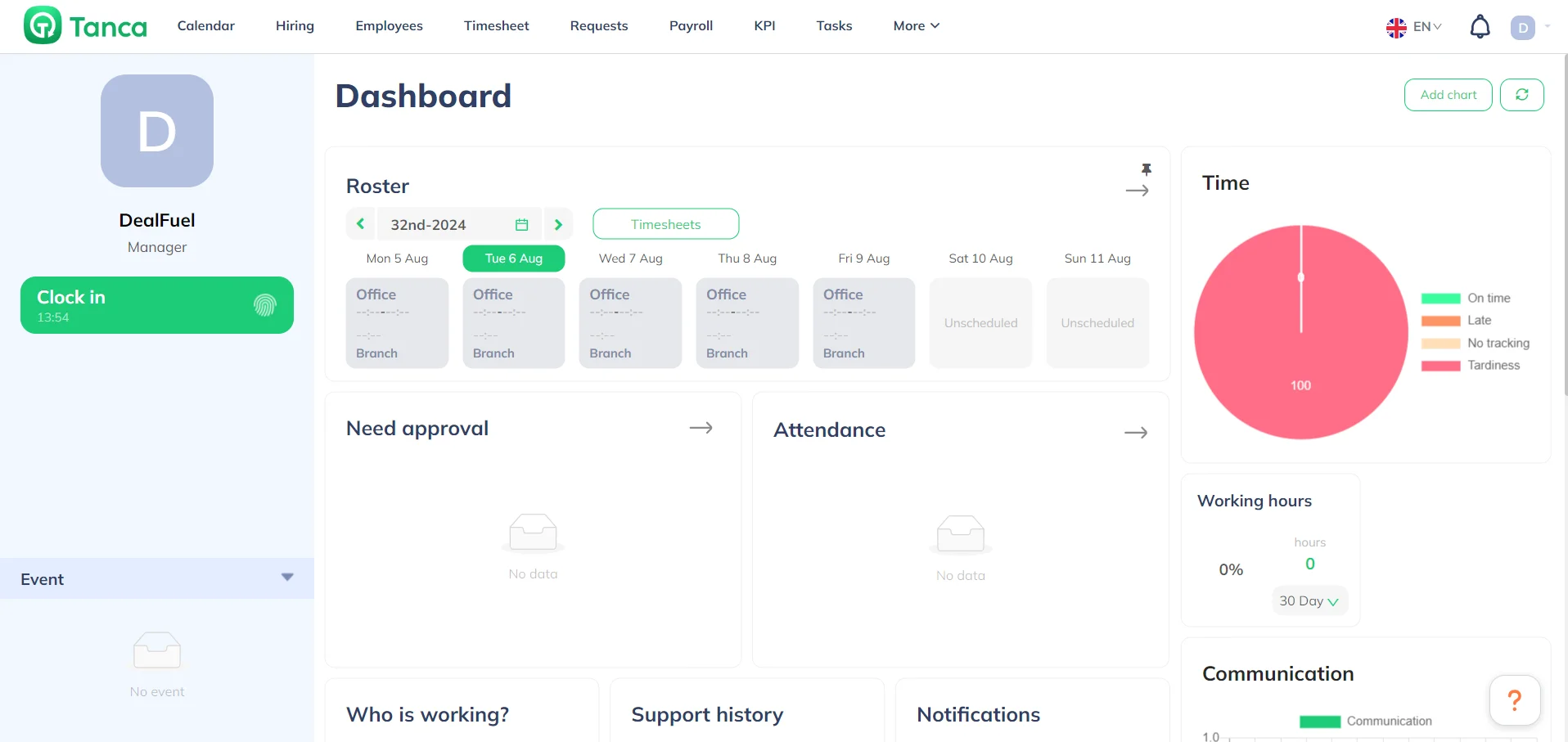1568x742 pixels.
Task: Click the 32nd-2024 week input field
Action: (x=459, y=224)
